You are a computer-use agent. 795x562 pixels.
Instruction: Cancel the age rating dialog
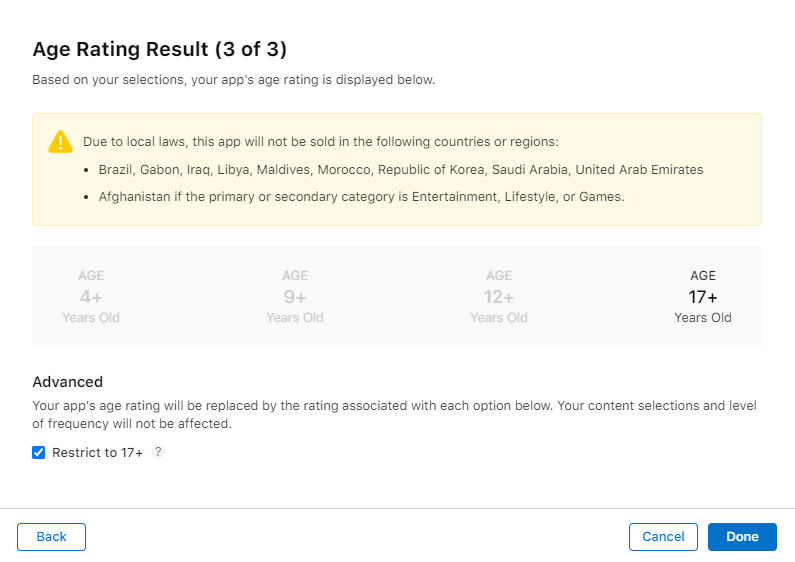click(x=663, y=537)
